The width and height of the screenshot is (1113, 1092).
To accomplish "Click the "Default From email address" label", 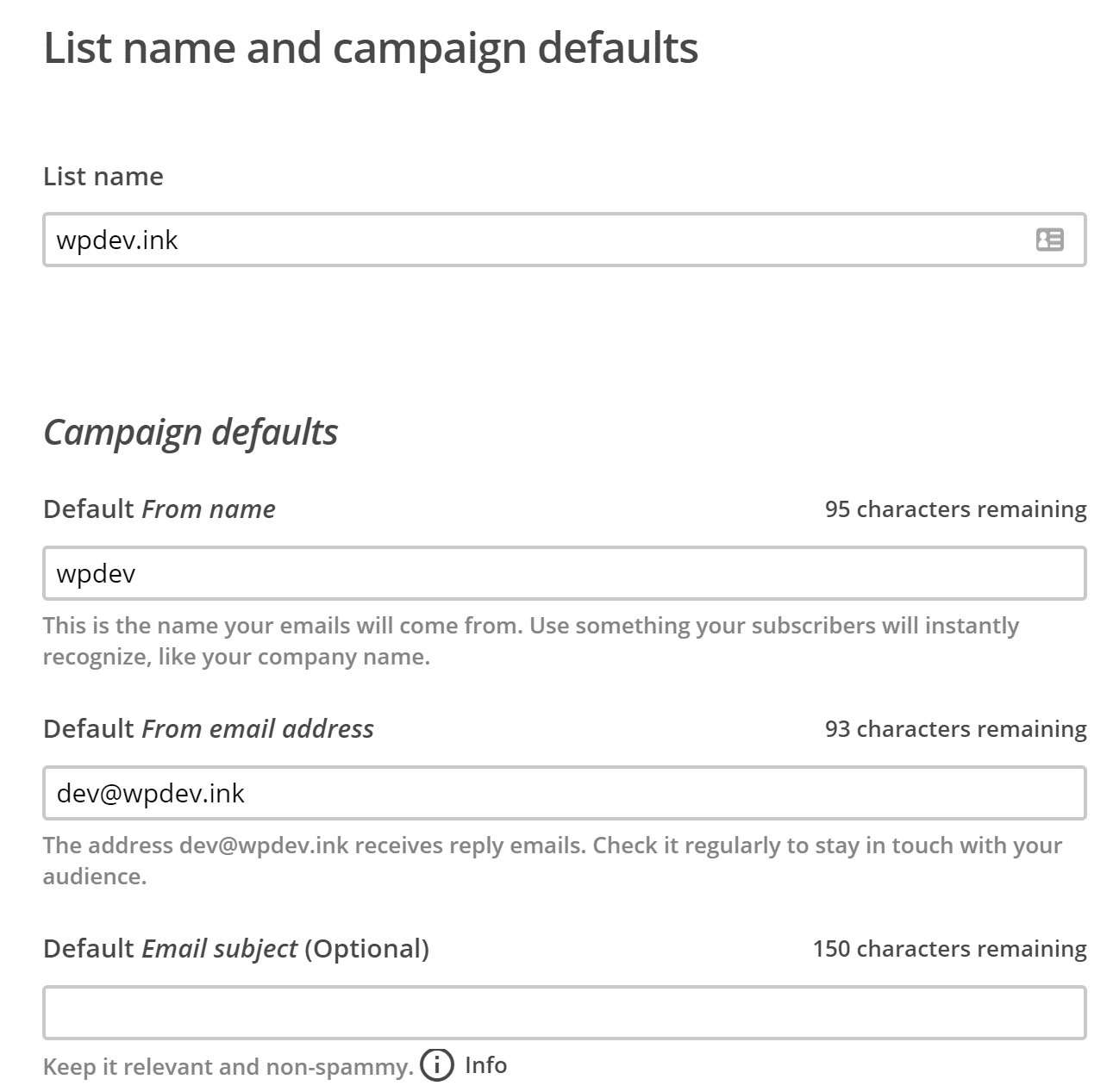I will tap(209, 729).
